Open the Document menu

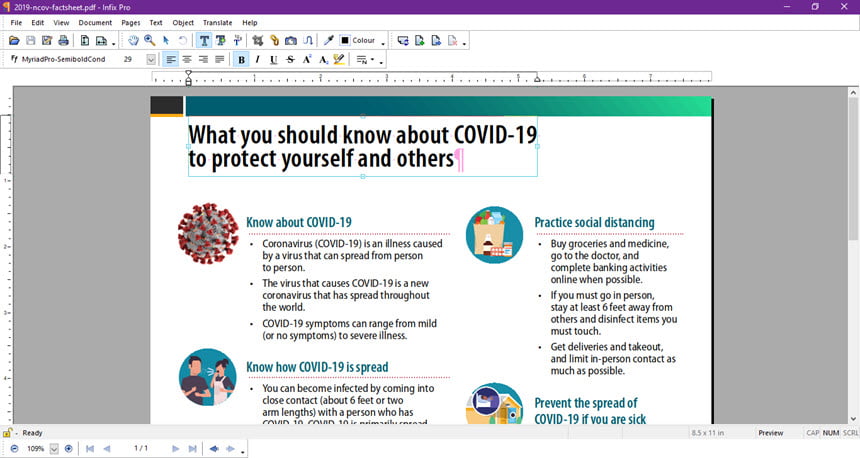pyautogui.click(x=95, y=22)
